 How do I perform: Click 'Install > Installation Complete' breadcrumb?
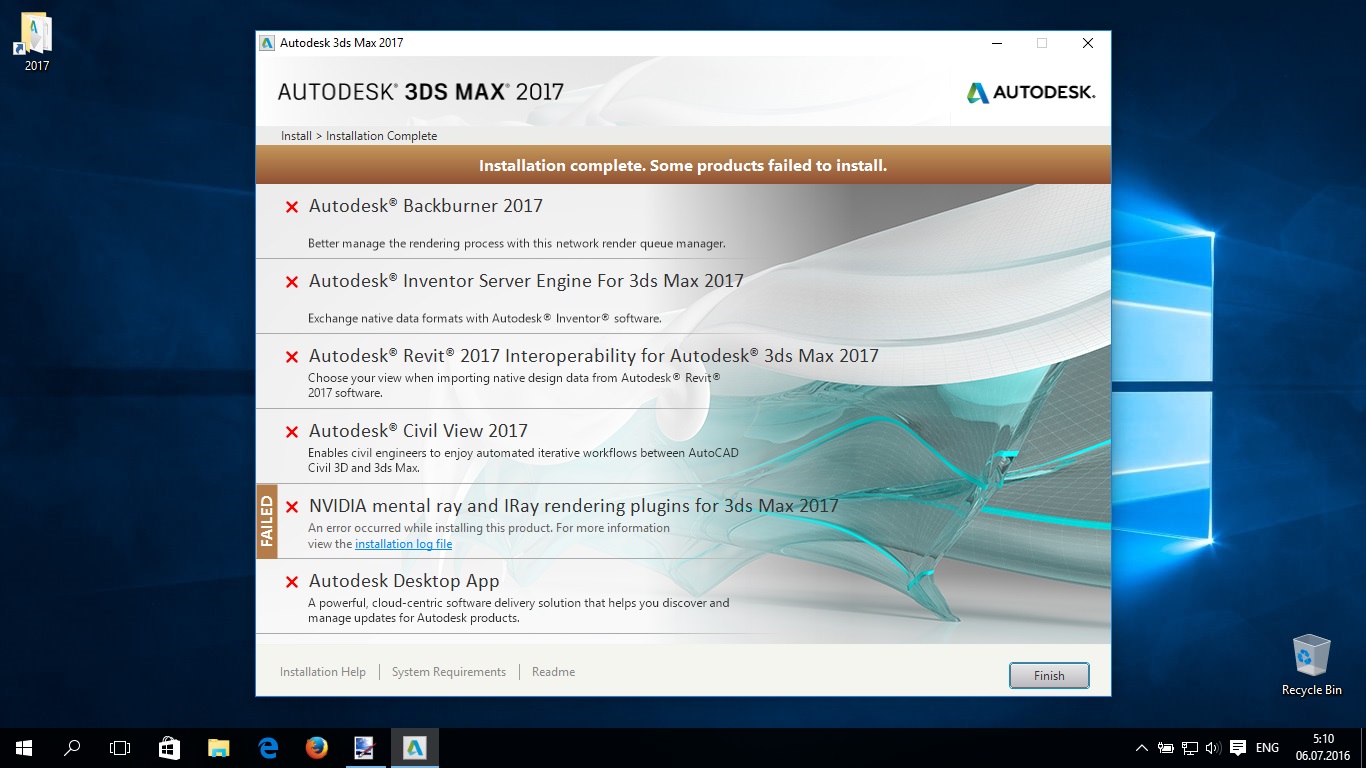point(359,136)
